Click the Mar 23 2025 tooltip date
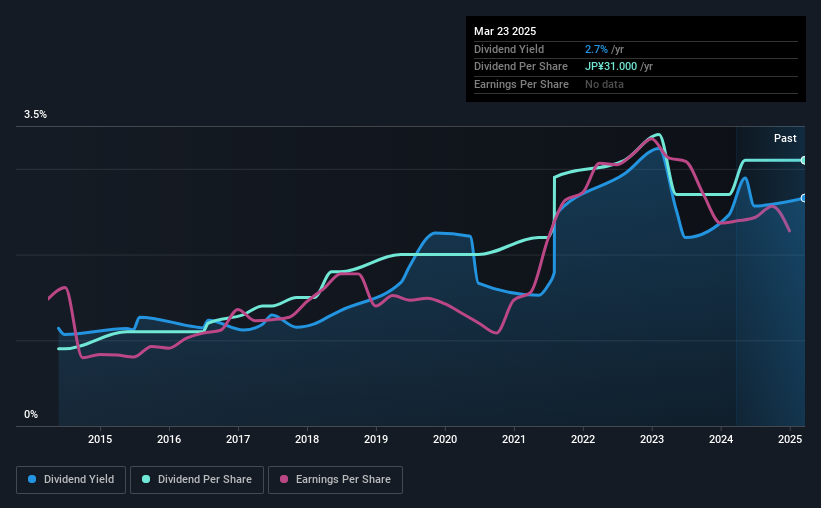821x508 pixels. pyautogui.click(x=505, y=31)
